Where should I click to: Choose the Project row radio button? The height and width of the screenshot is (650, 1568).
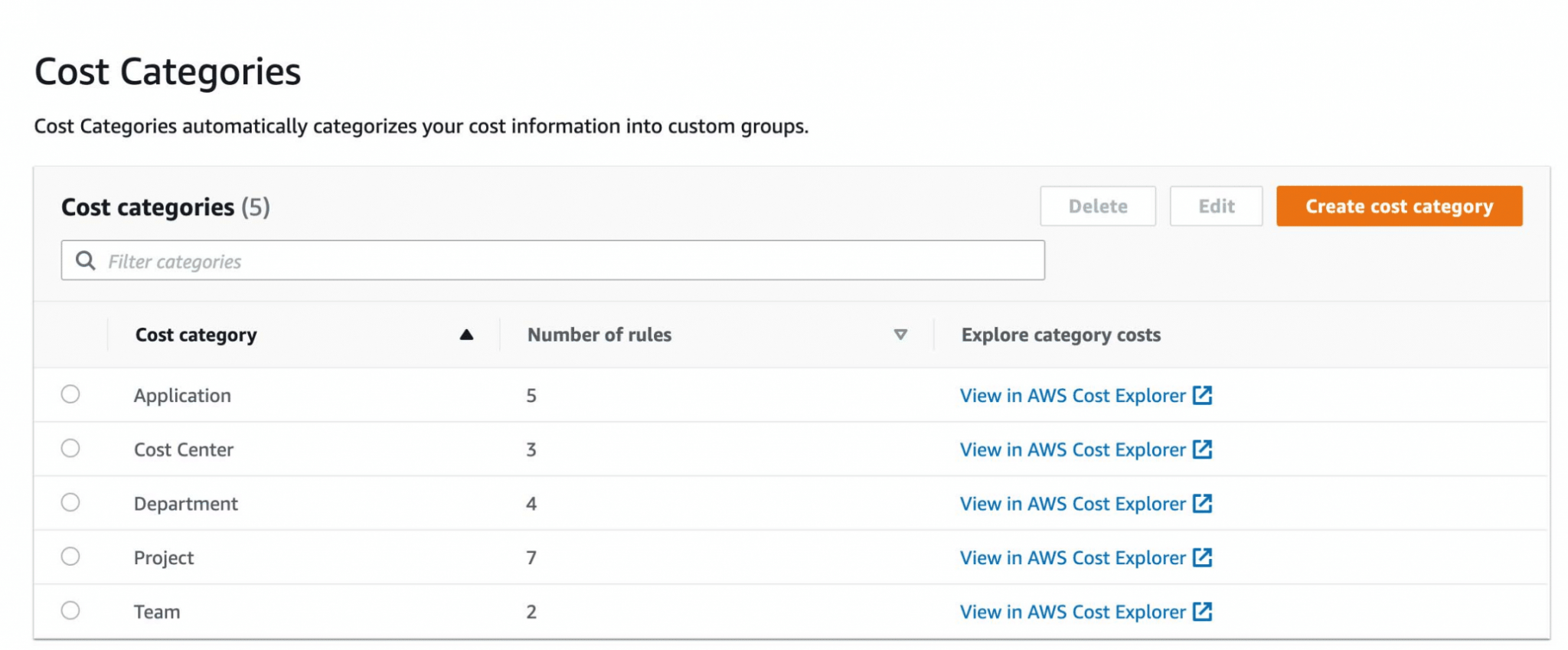(x=70, y=557)
